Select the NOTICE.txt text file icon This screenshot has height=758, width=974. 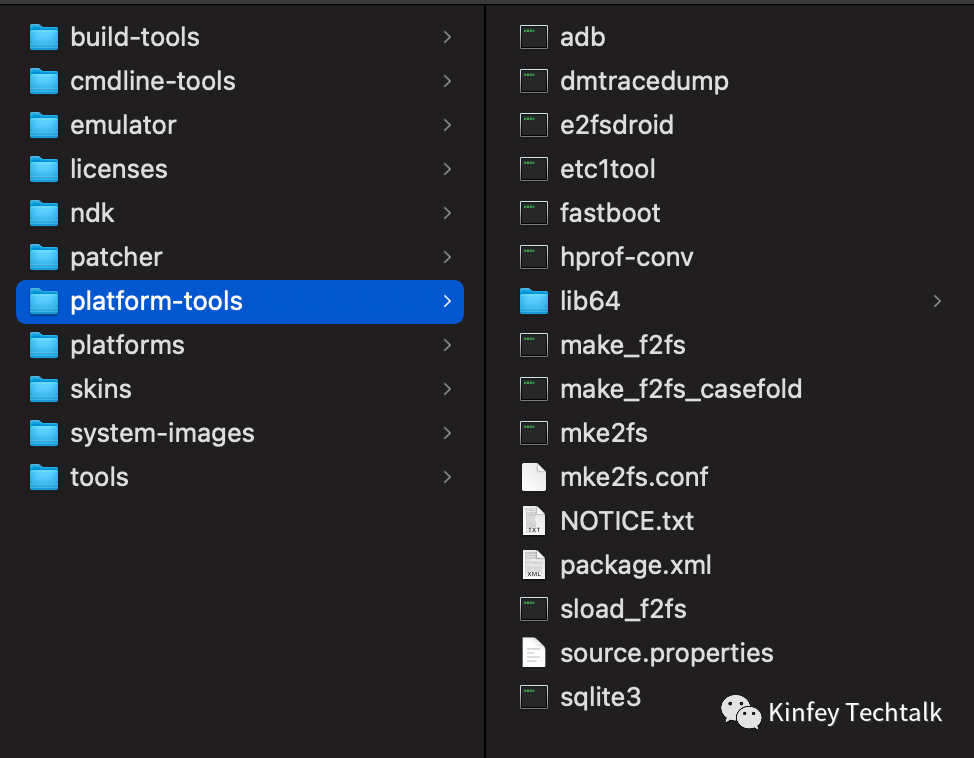tap(534, 521)
